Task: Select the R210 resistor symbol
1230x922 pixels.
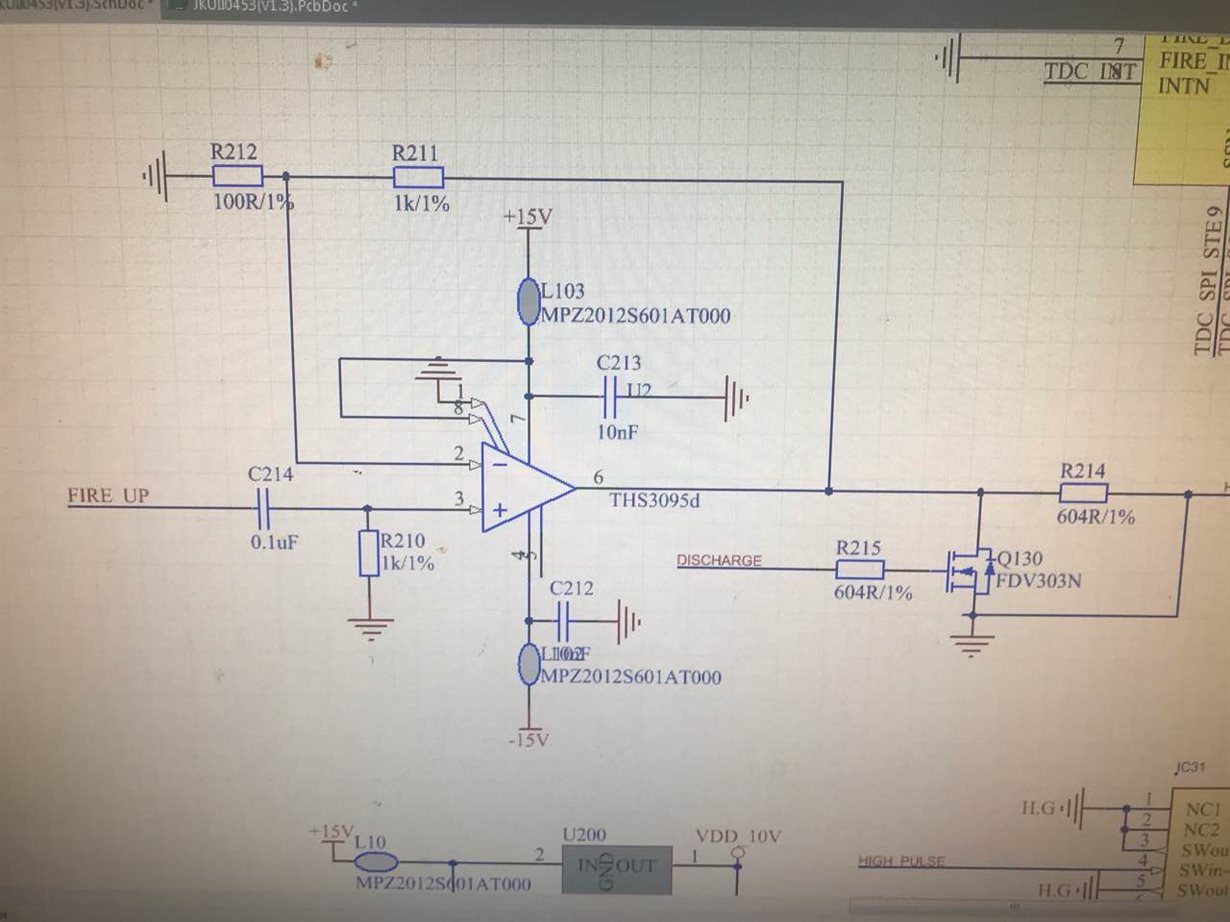Action: [x=367, y=555]
